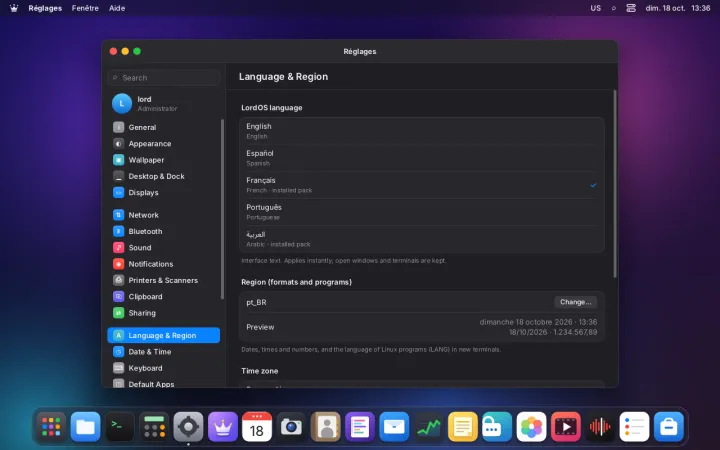Open the menu bar search icon
The width and height of the screenshot is (720, 450).
click(x=613, y=8)
